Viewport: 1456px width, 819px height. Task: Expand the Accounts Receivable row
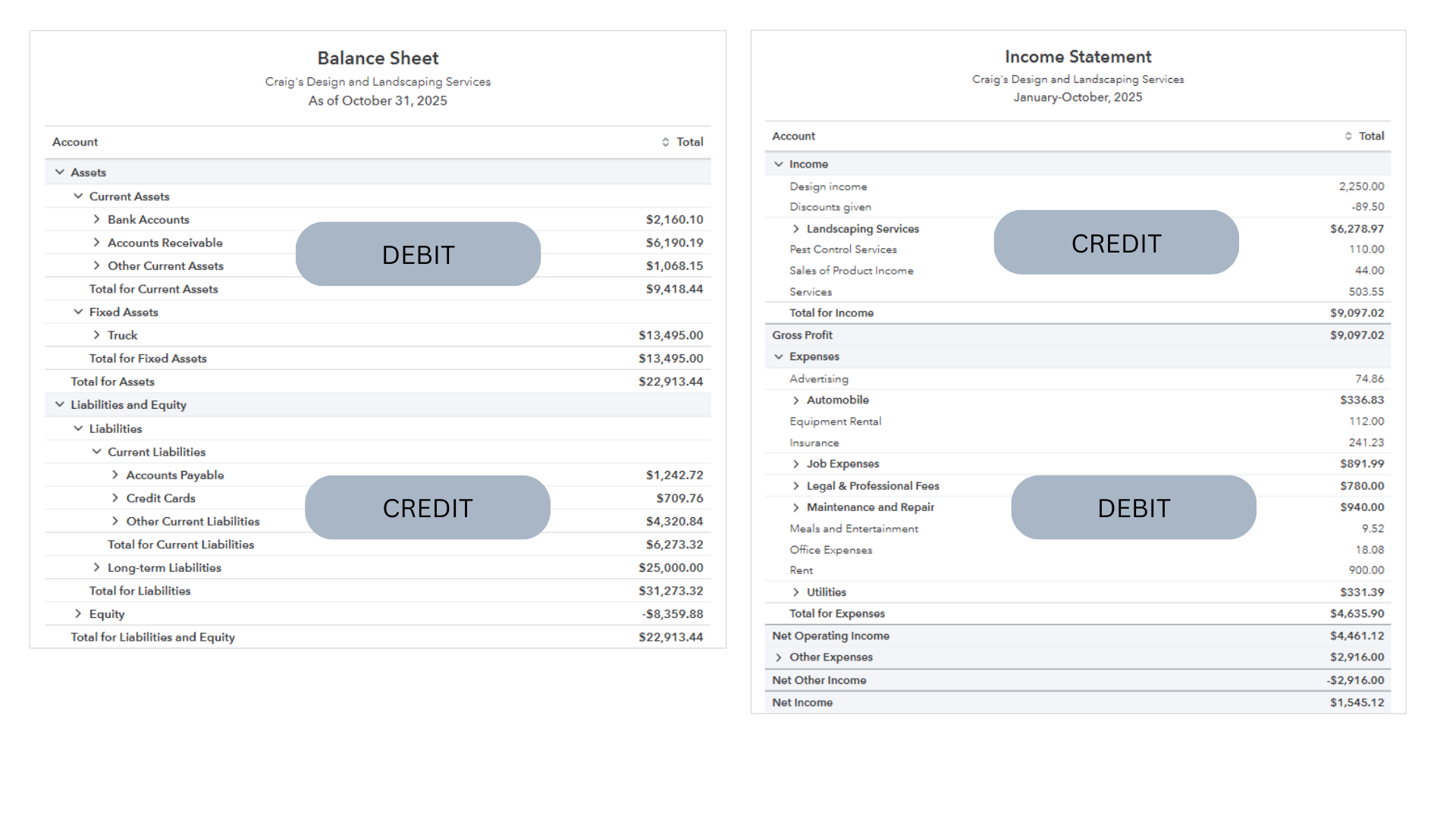[x=96, y=243]
